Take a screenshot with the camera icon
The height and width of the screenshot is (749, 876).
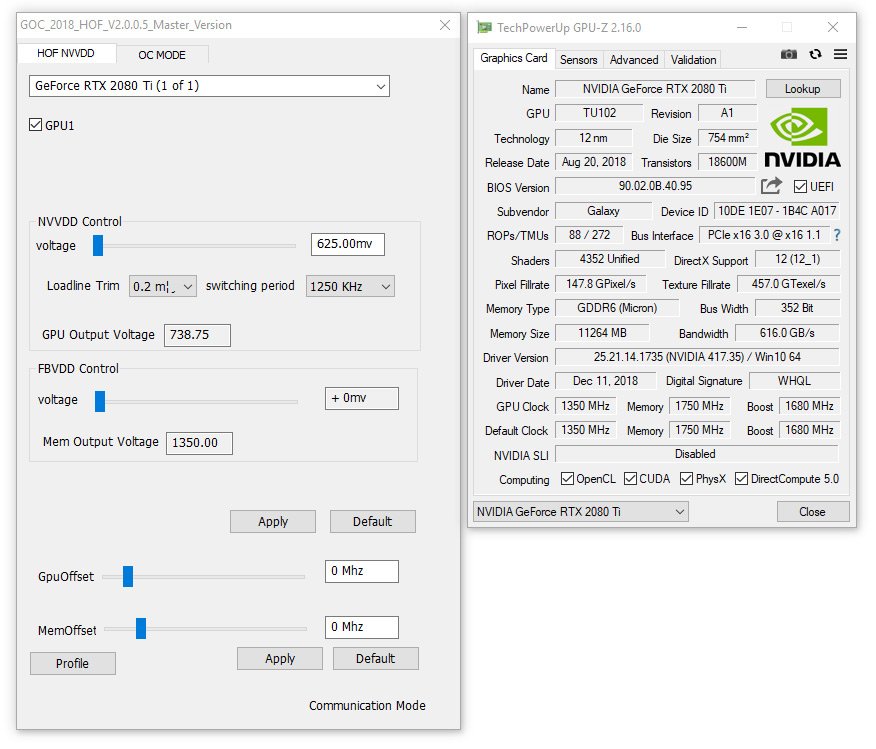pyautogui.click(x=789, y=55)
